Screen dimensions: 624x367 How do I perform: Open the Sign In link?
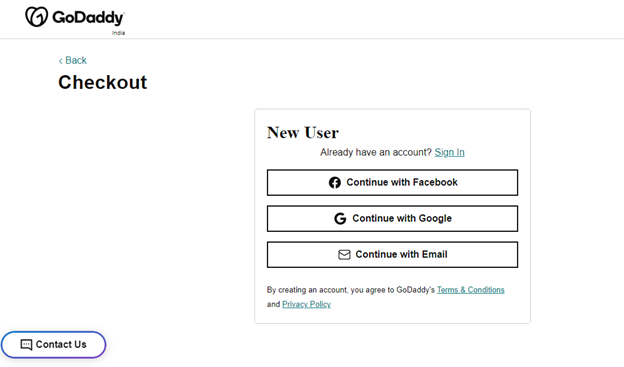pos(449,152)
